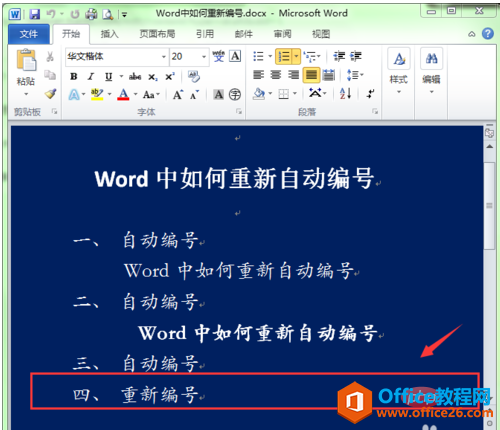Click enclosed character 字 icon

click(235, 95)
